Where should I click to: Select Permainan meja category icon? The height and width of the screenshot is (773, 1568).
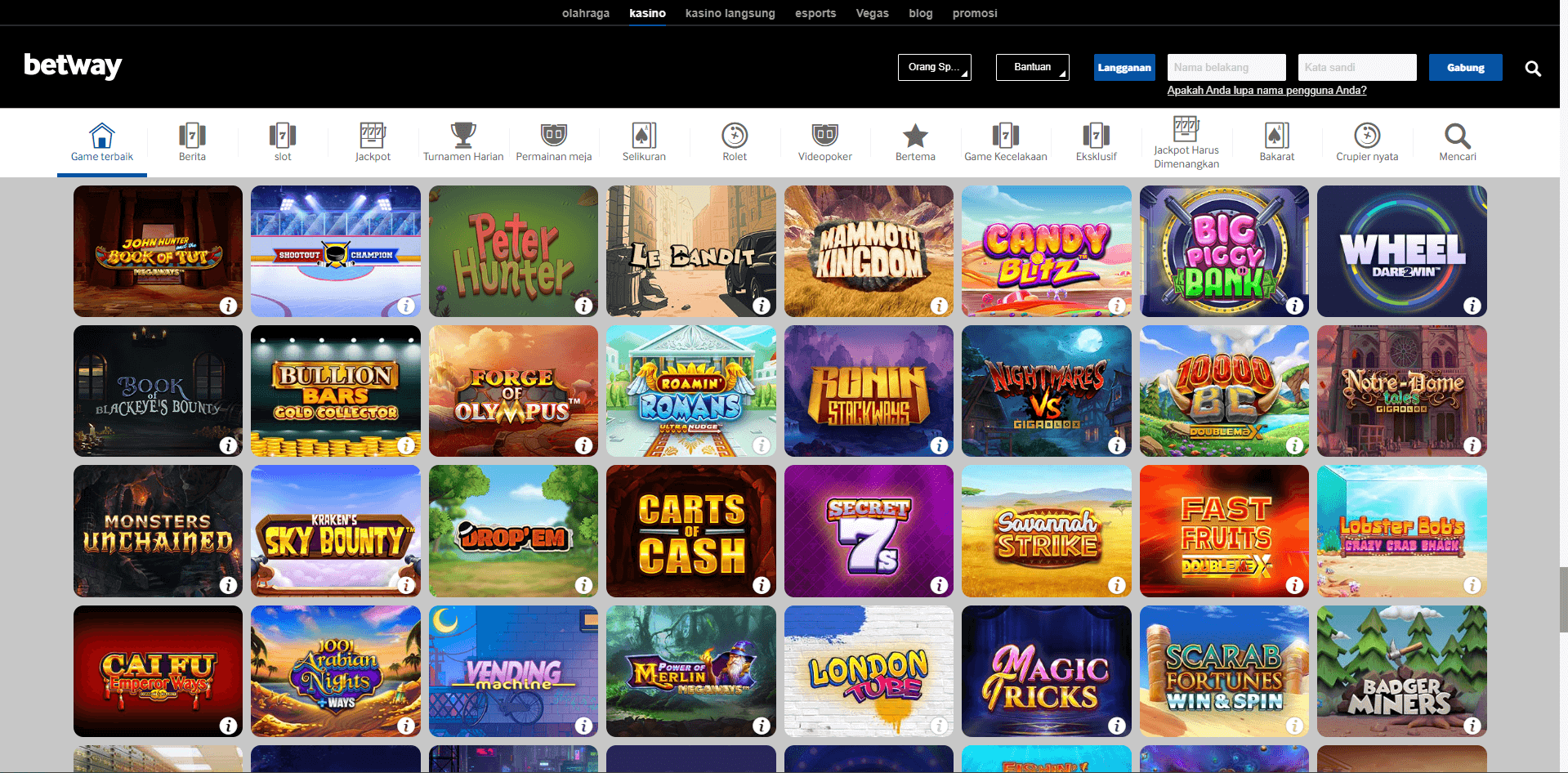pyautogui.click(x=554, y=135)
